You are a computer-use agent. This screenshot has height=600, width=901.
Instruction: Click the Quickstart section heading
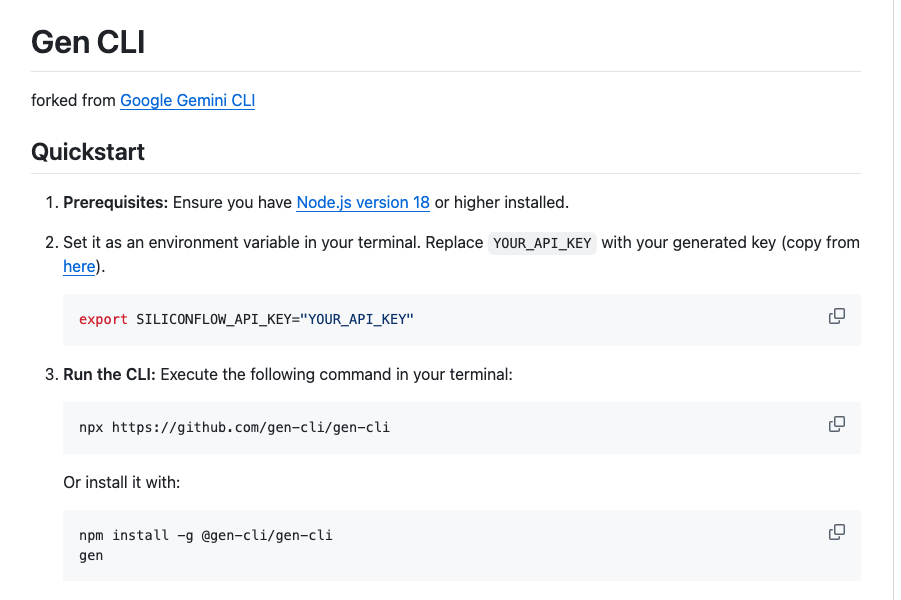88,152
